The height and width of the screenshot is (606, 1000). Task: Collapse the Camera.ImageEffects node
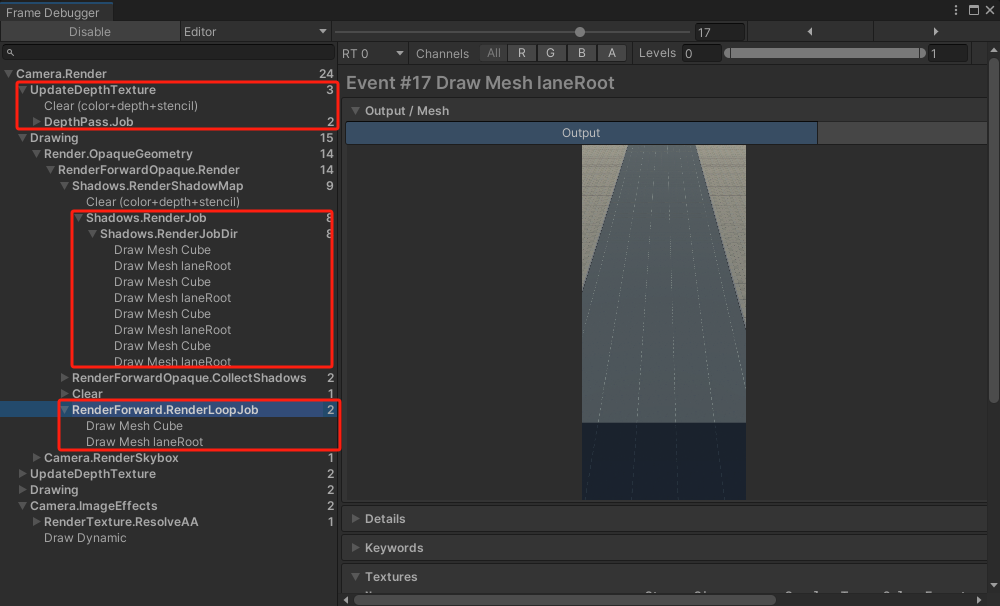22,506
